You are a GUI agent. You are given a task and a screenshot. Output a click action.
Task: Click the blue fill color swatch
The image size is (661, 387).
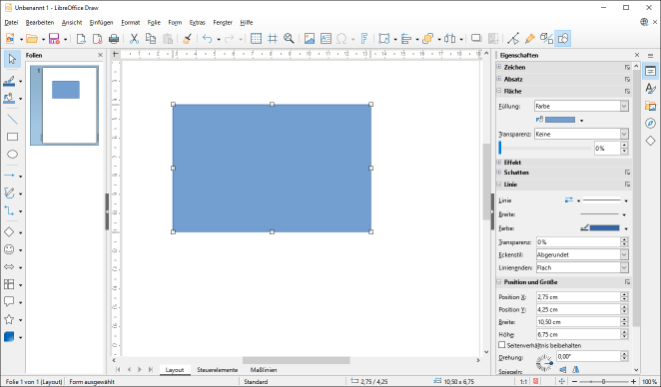560,120
